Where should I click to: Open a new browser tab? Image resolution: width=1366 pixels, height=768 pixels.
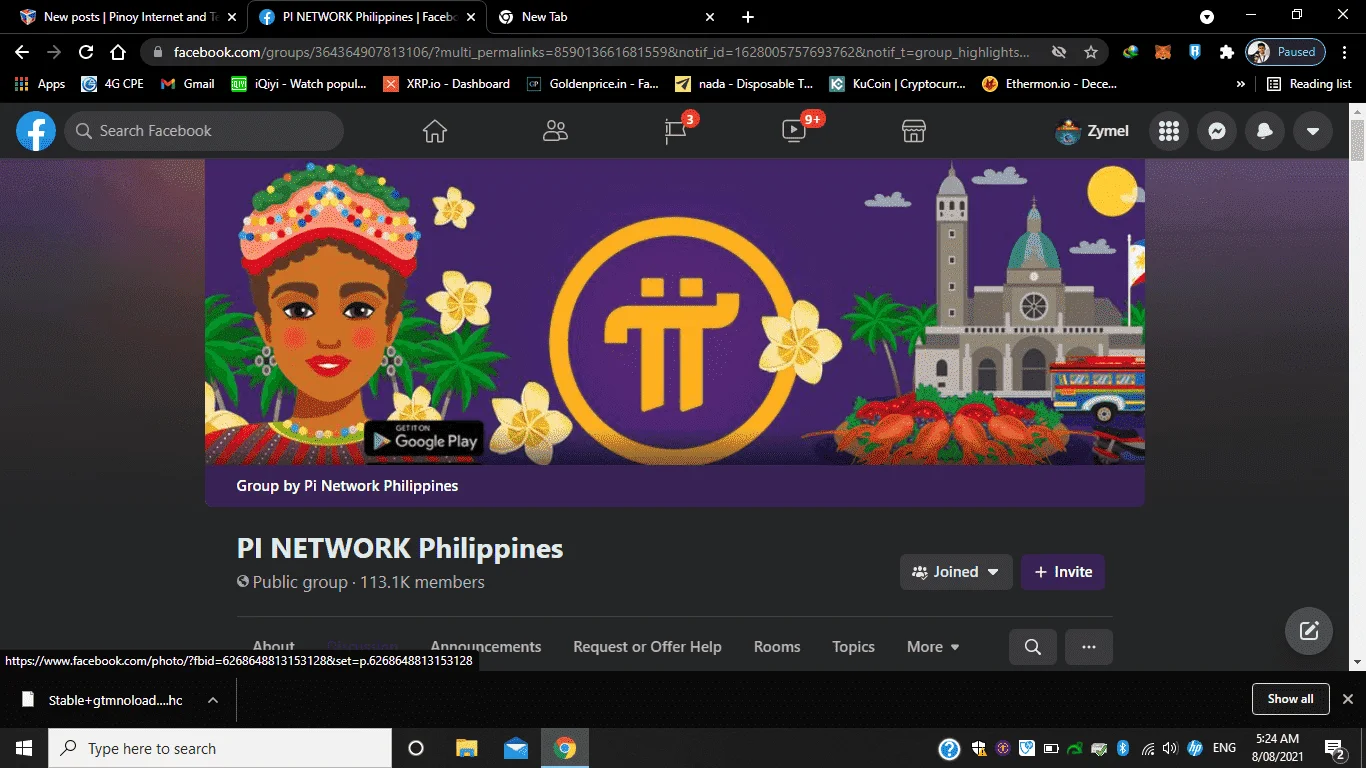click(748, 17)
